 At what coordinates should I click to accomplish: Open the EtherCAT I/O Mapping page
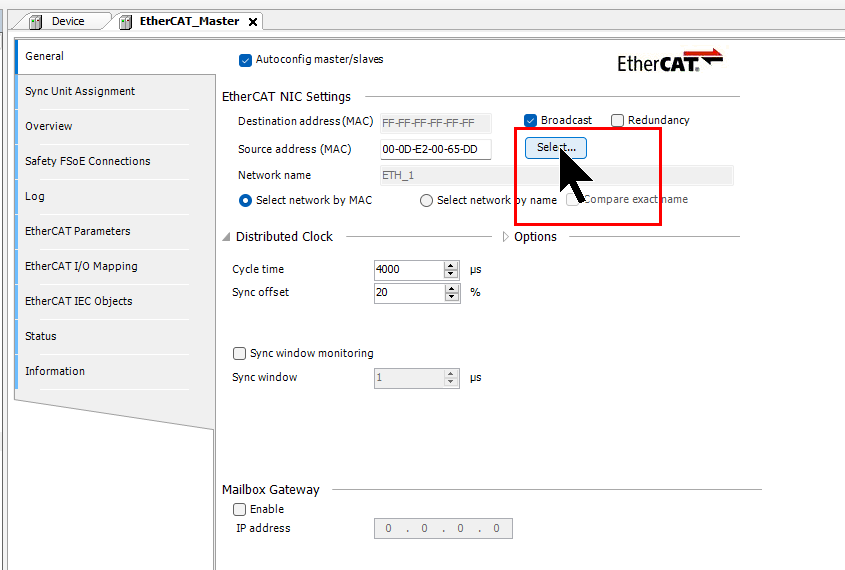click(81, 267)
